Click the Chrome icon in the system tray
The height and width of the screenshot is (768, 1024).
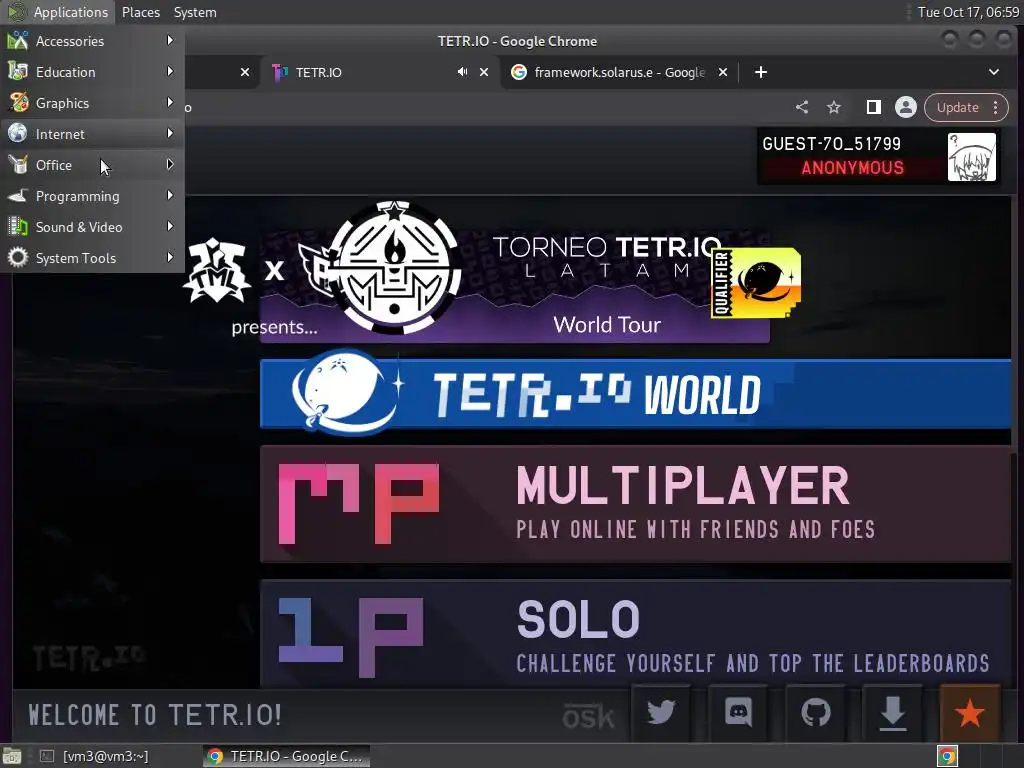point(947,756)
